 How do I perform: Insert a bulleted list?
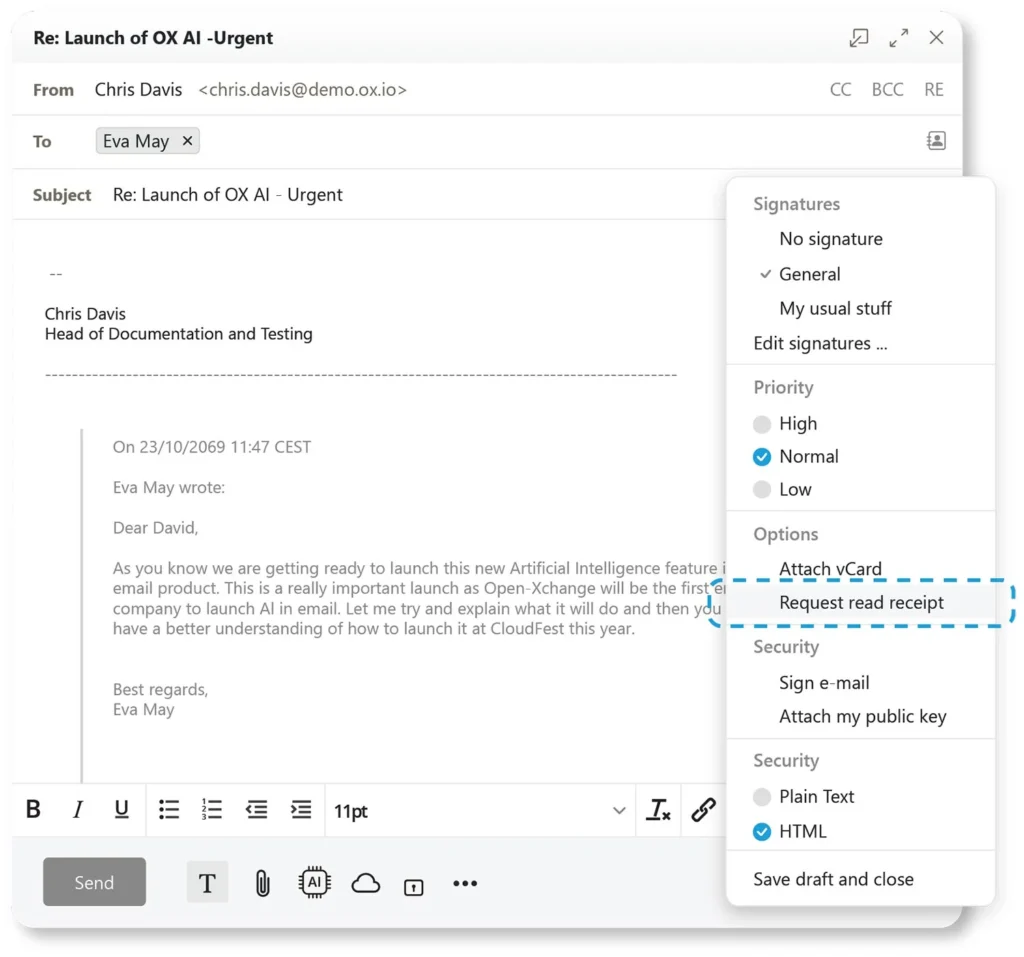[169, 810]
